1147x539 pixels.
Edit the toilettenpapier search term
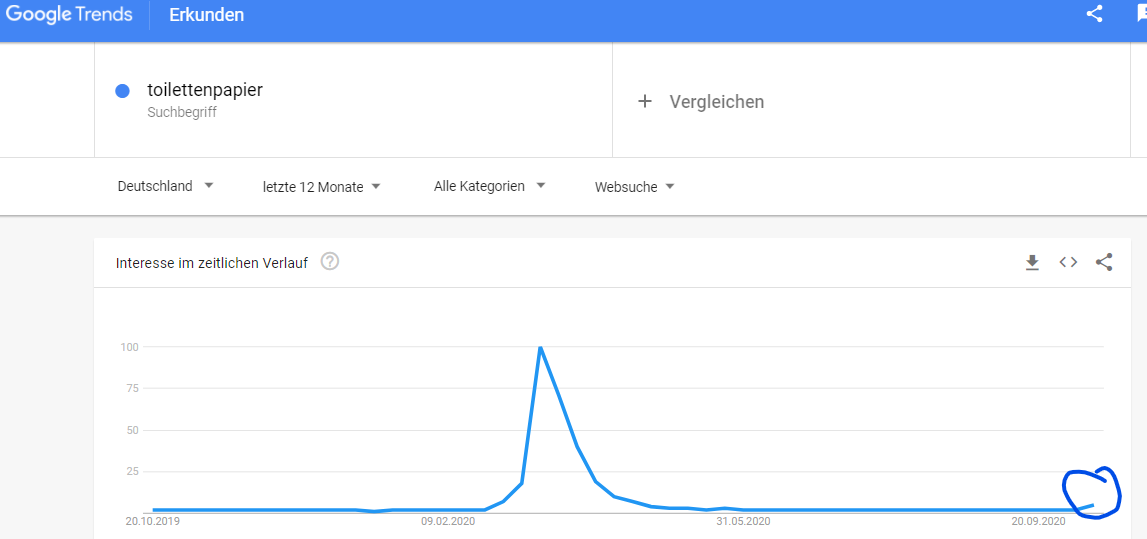click(205, 91)
